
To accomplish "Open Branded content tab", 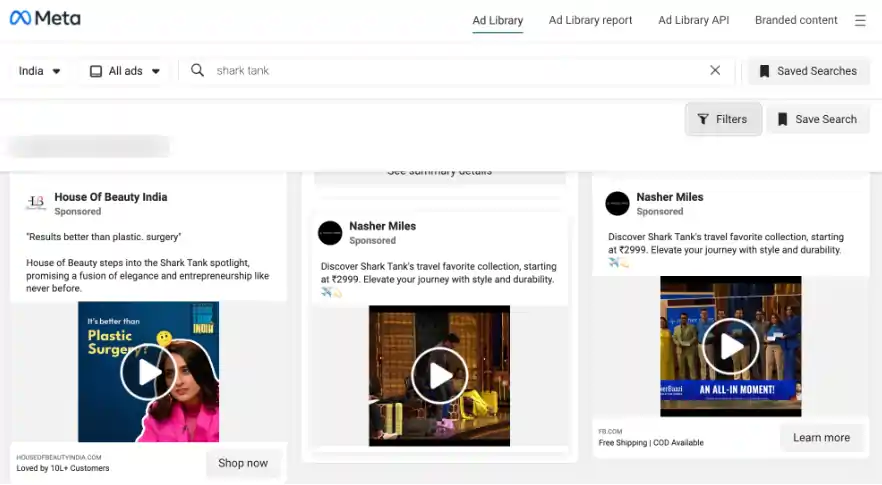I will [796, 20].
